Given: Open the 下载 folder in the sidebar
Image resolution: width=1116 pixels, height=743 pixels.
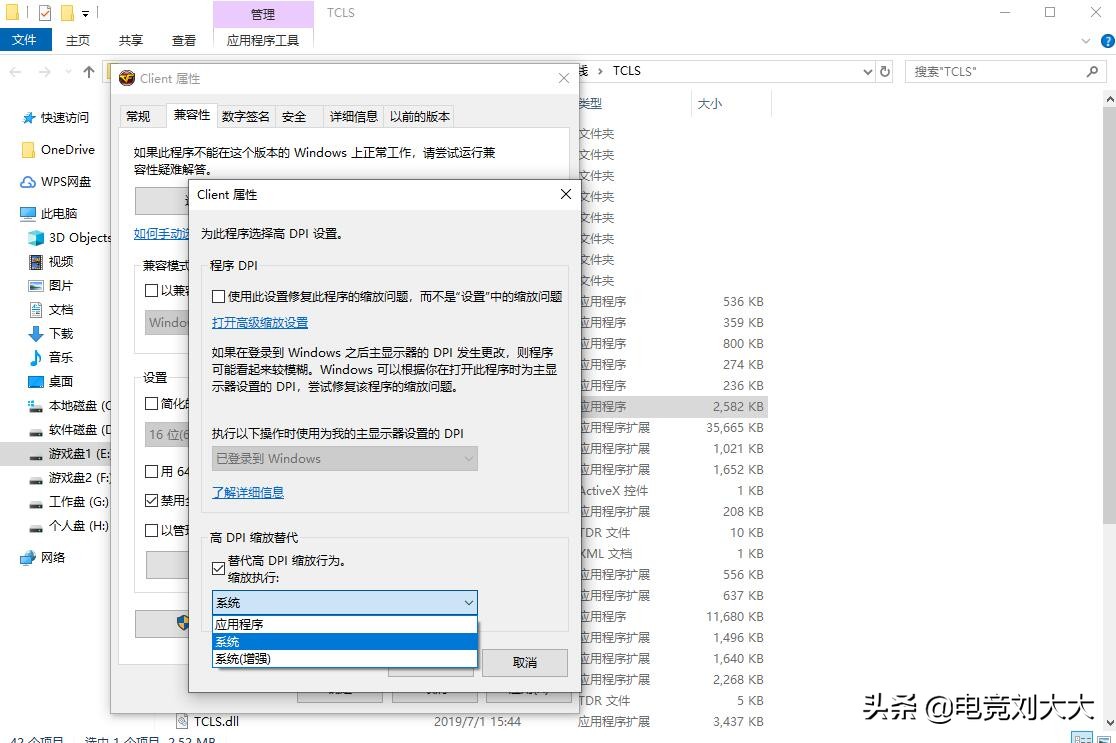Looking at the screenshot, I should [x=58, y=333].
